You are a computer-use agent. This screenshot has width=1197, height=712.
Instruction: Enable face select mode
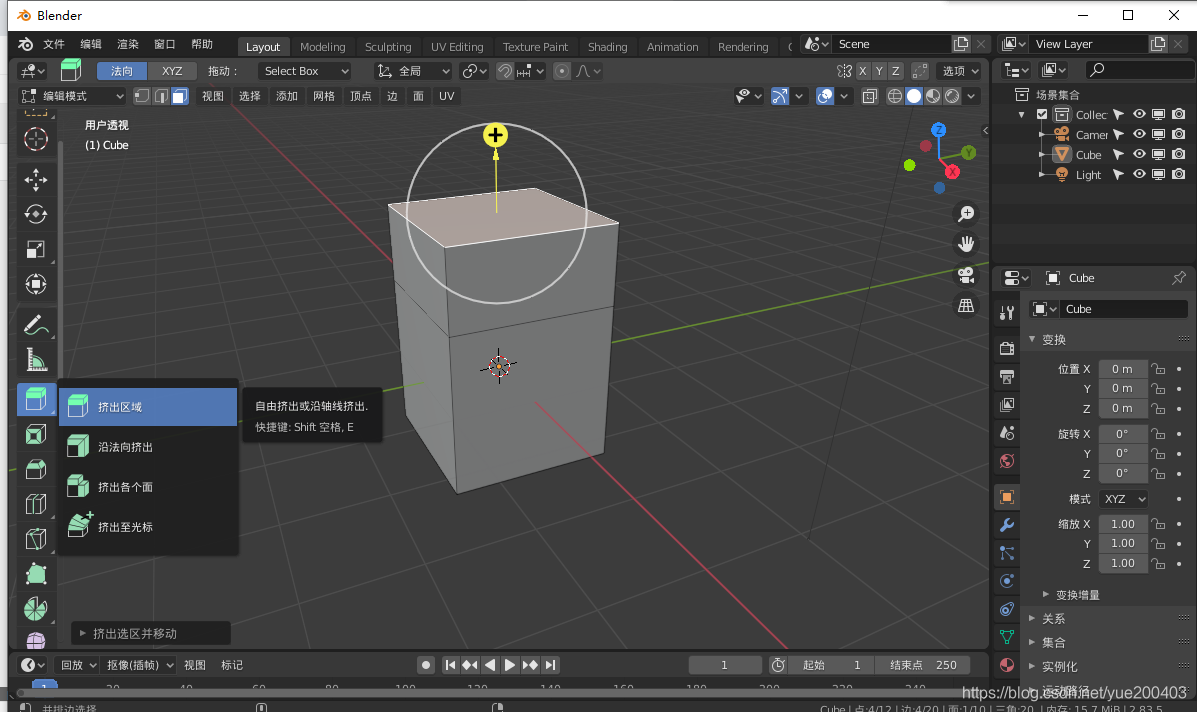pyautogui.click(x=180, y=96)
